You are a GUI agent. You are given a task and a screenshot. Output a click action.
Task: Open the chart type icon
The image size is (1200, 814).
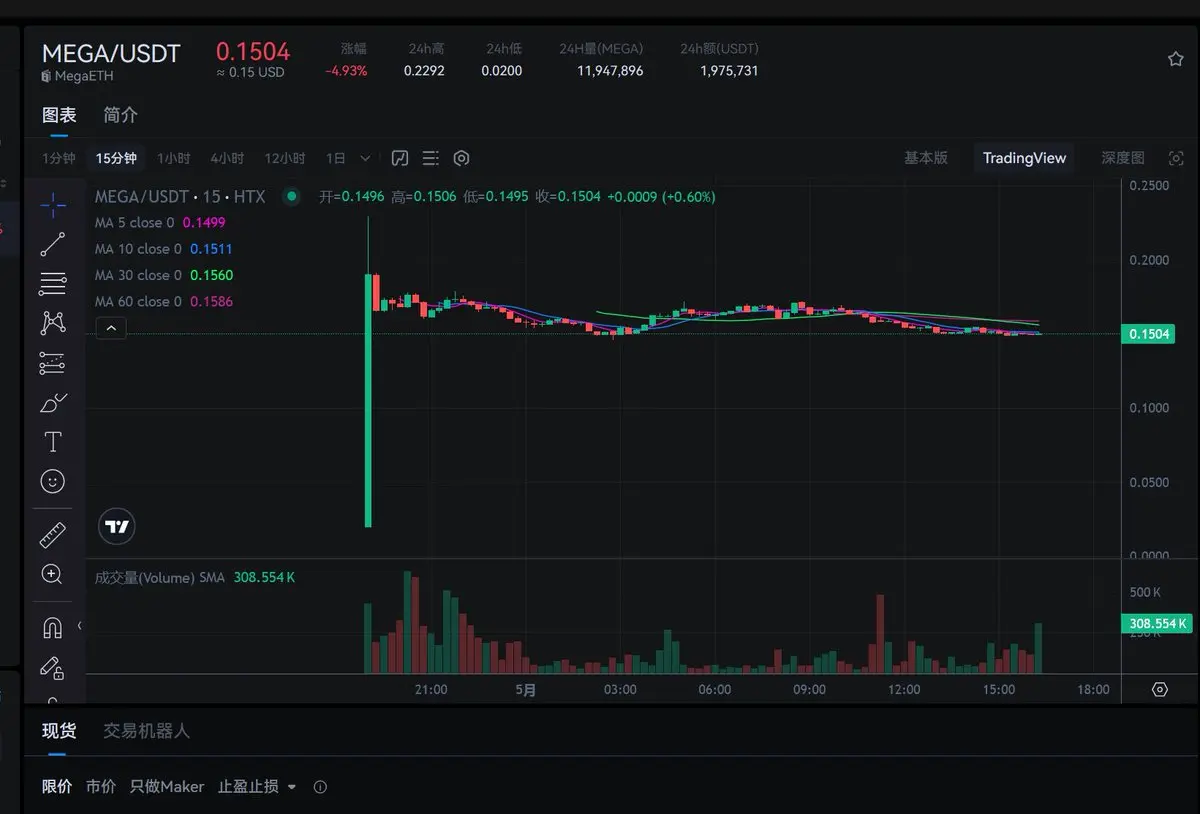[x=400, y=158]
